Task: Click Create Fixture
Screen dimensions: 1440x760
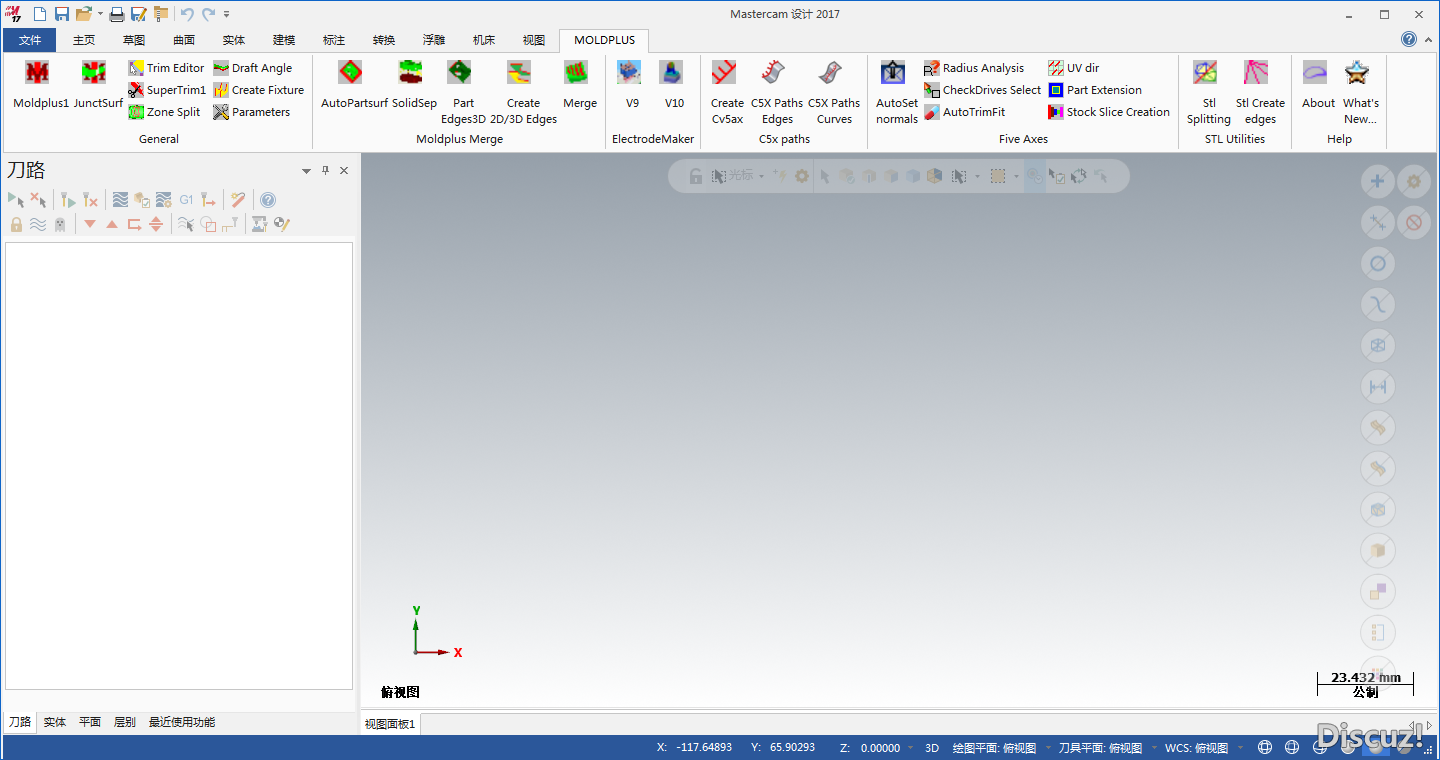Action: 258,90
